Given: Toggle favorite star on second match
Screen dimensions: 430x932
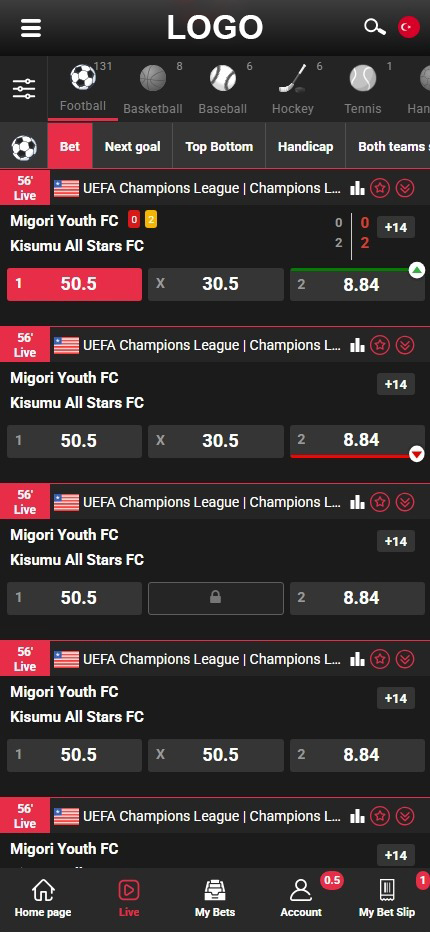Looking at the screenshot, I should 380,345.
